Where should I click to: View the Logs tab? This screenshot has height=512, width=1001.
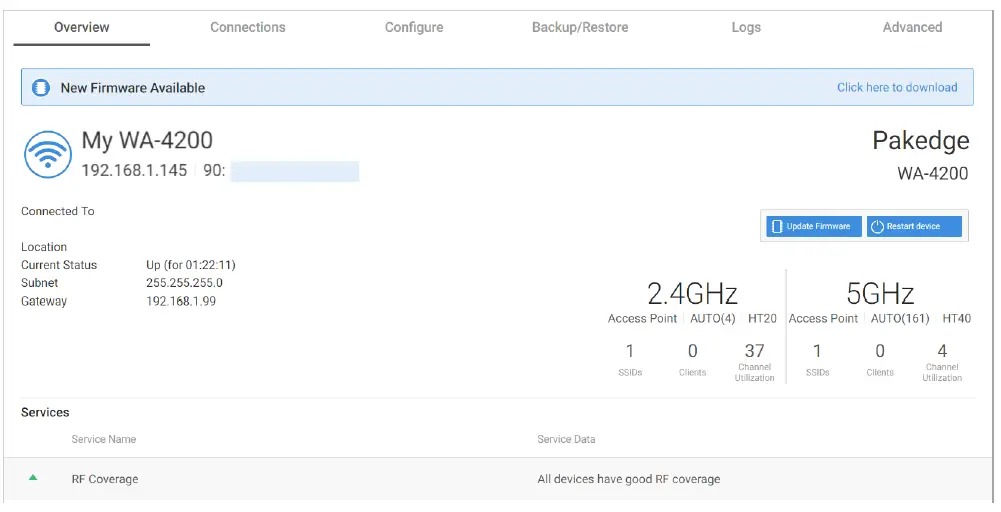coord(746,27)
